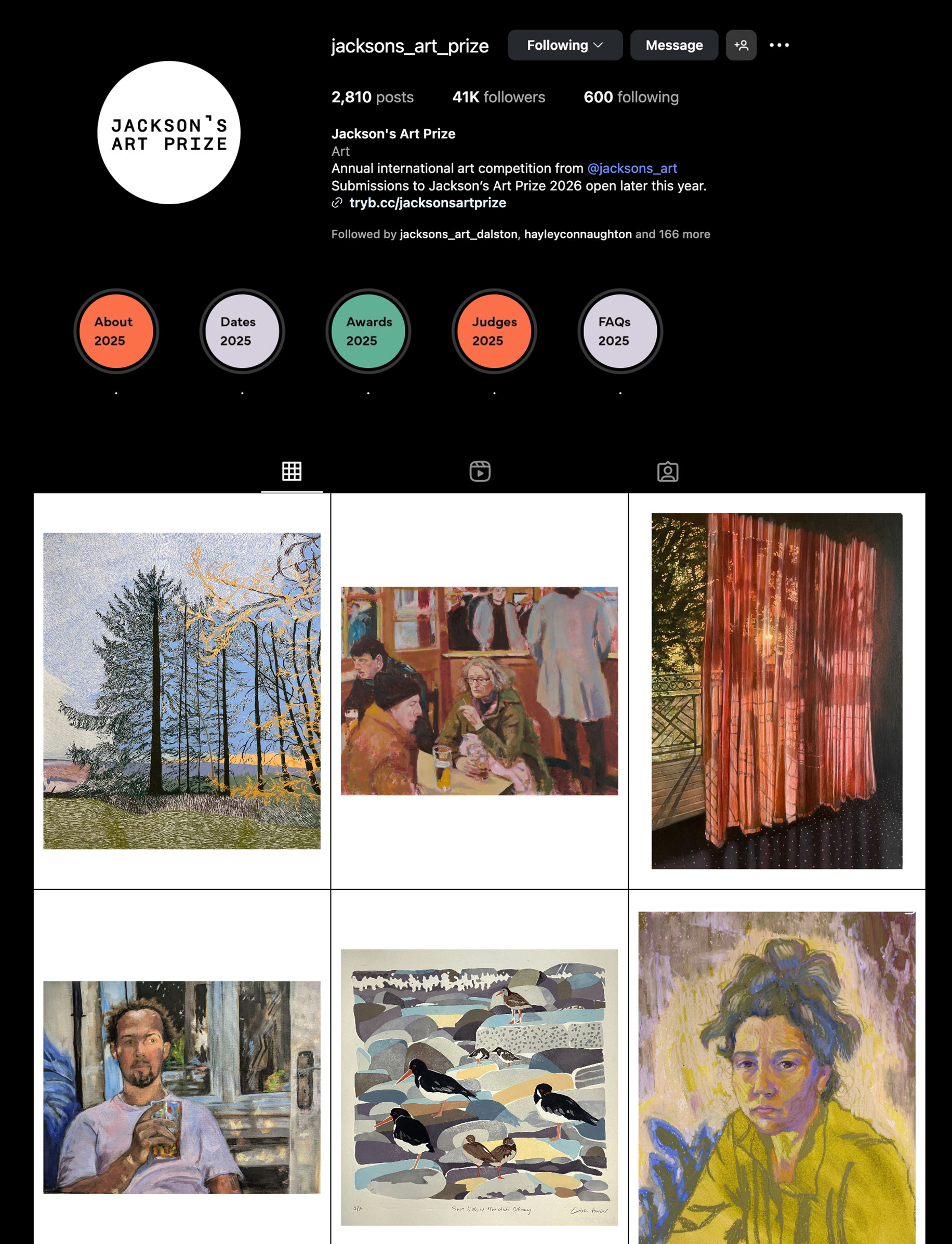Screen dimensions: 952x1244
Task: Visit the @jacksons_art mention link
Action: point(632,168)
